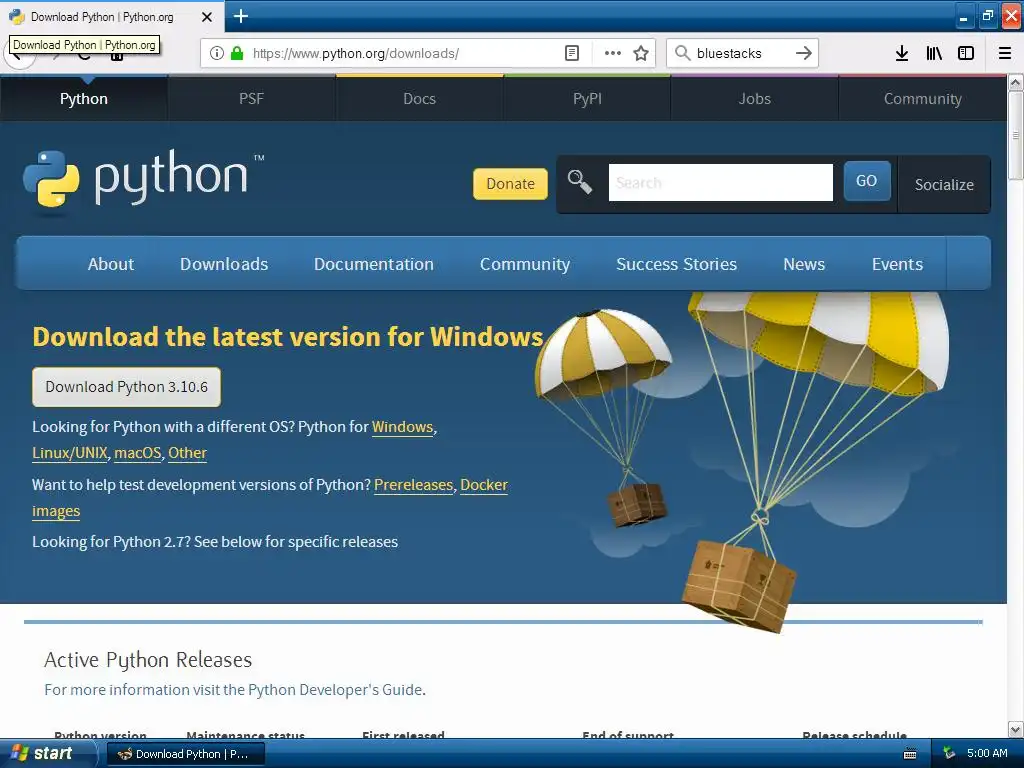The image size is (1024, 768).
Task: Click the network tray icon near clock
Action: pos(949,754)
